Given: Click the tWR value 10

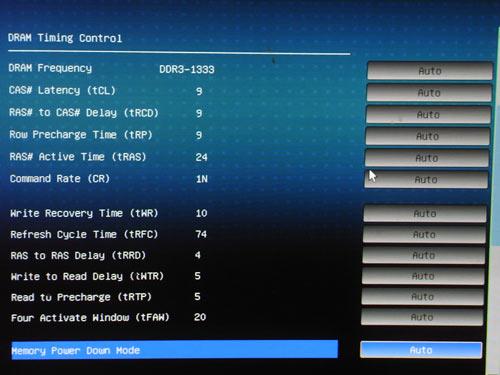Looking at the screenshot, I should (201, 213).
